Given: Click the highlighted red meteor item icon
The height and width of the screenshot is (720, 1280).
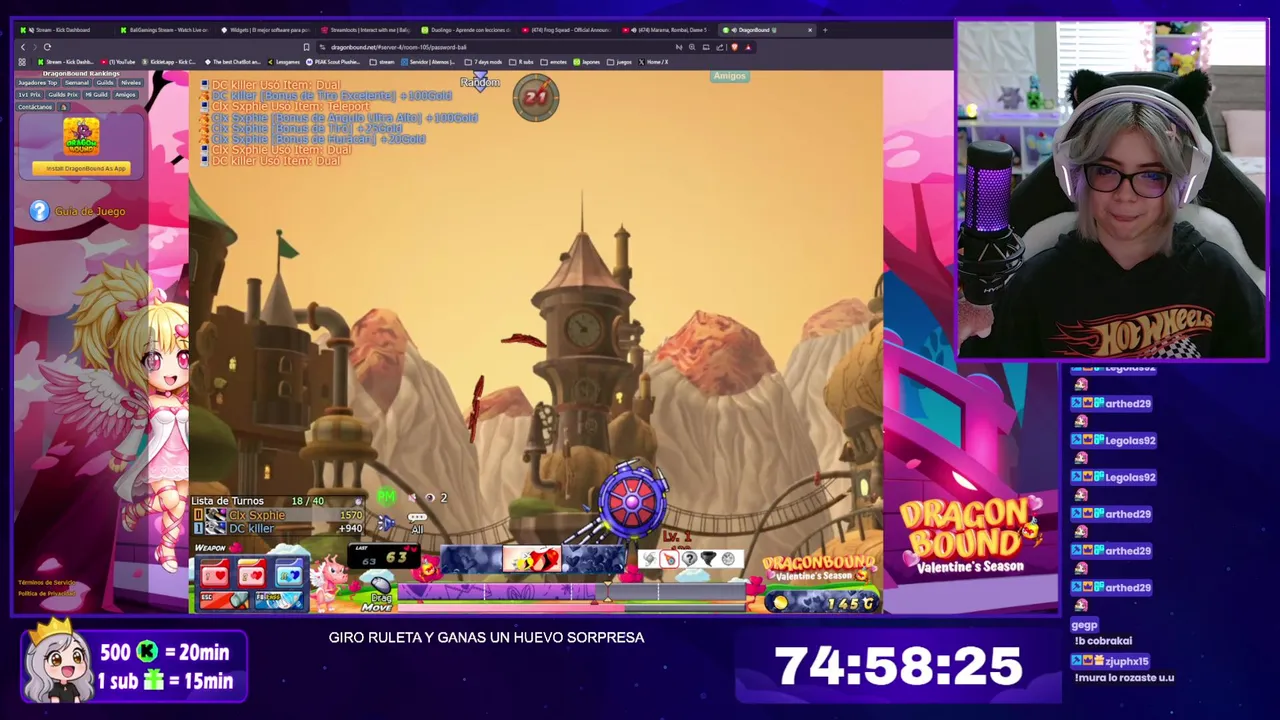Looking at the screenshot, I should coord(668,559).
